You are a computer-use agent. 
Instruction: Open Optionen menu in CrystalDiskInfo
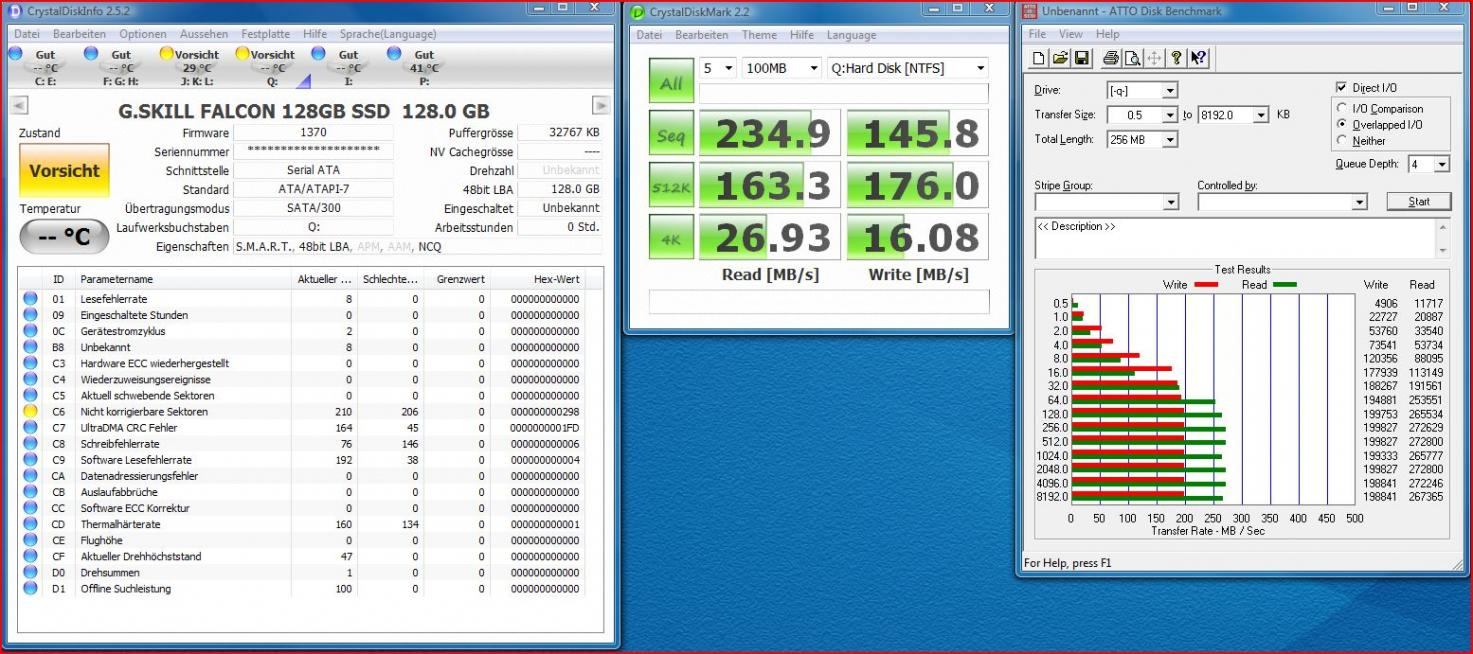[x=143, y=34]
